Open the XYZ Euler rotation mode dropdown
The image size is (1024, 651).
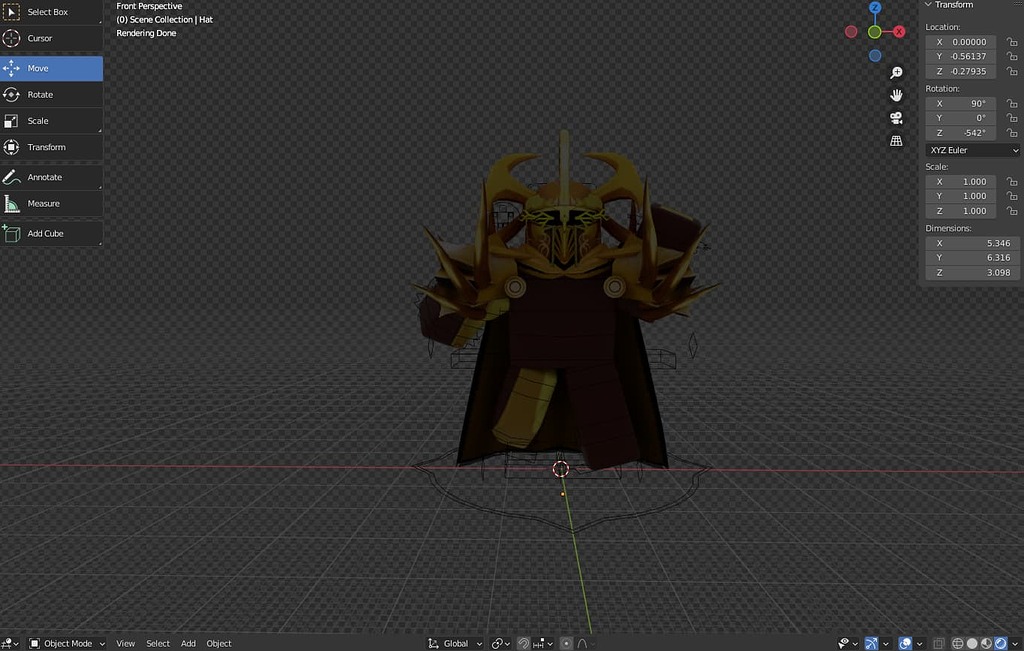[970, 149]
